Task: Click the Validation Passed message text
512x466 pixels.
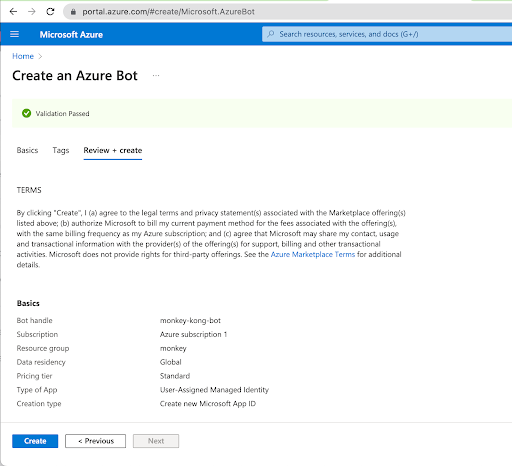Action: 62,114
